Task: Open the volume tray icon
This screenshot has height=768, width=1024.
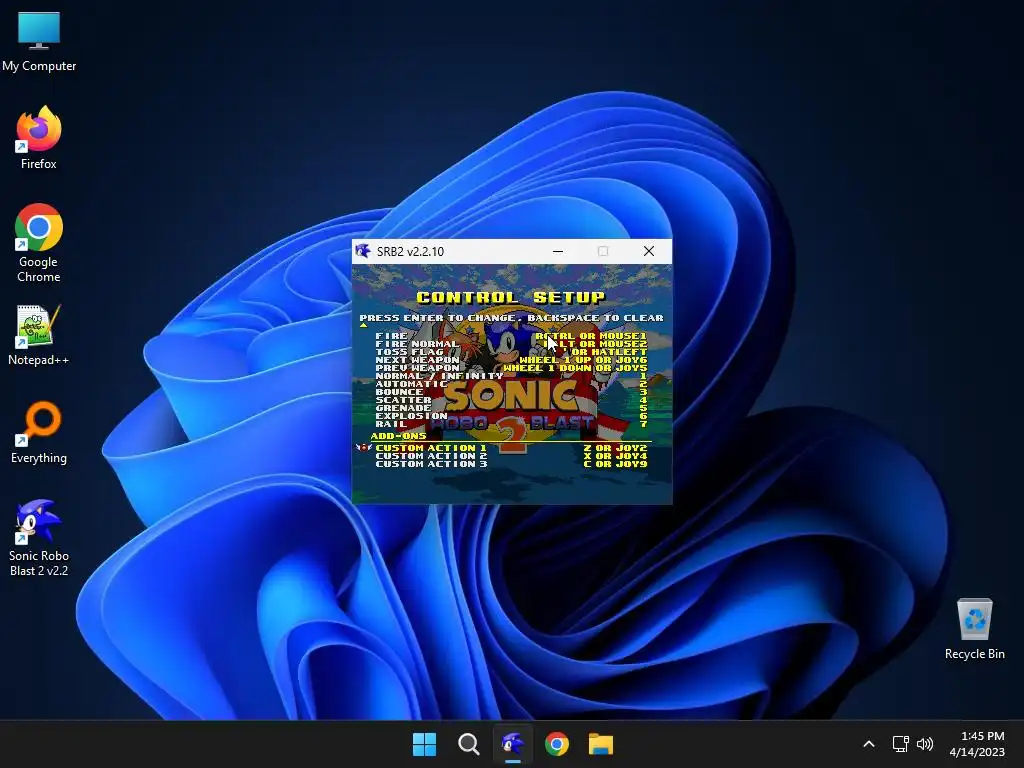Action: coord(925,744)
